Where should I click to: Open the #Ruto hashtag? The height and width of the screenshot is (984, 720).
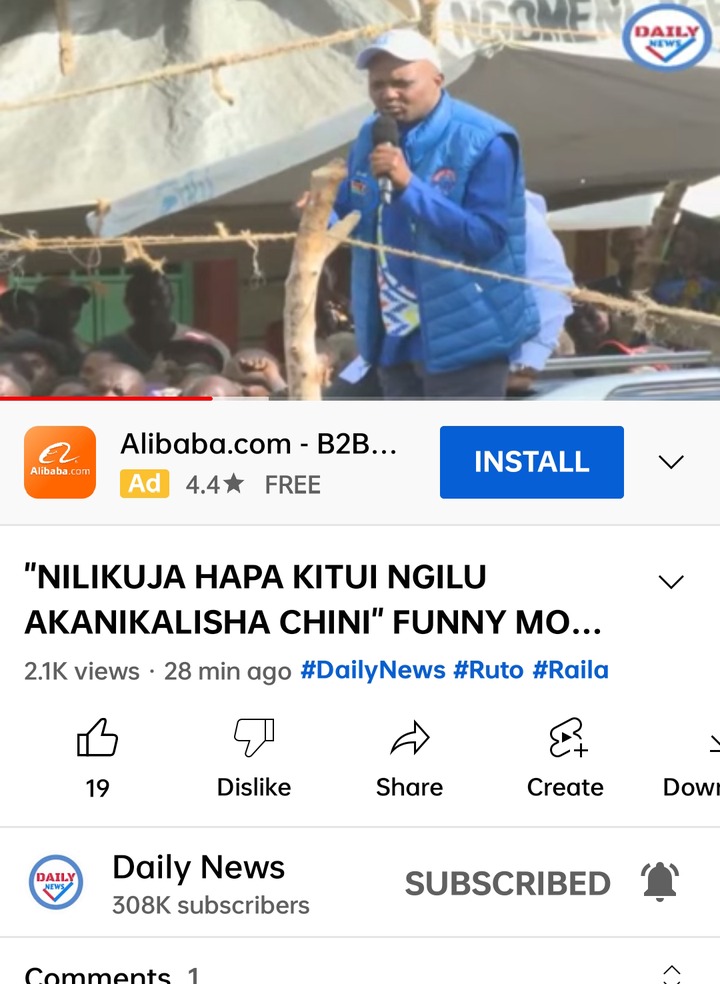488,670
